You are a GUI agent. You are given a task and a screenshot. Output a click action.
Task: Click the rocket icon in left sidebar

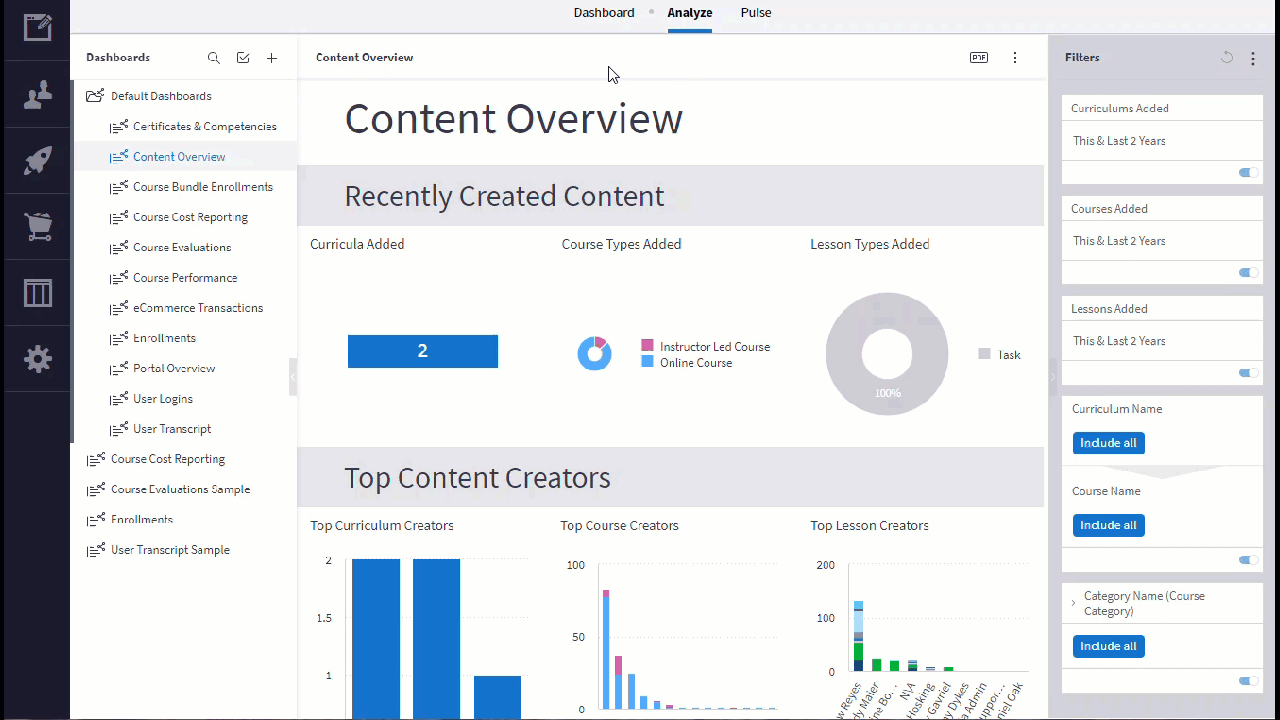pyautogui.click(x=38, y=160)
